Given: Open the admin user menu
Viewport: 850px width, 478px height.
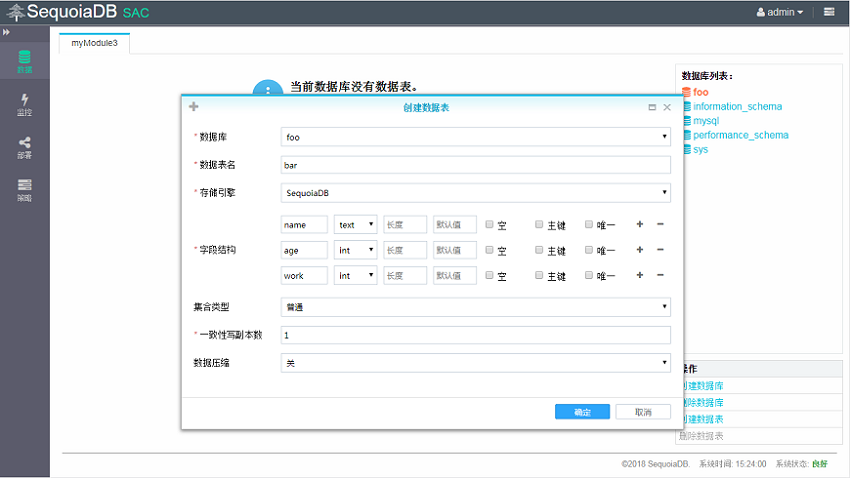Looking at the screenshot, I should [x=780, y=12].
